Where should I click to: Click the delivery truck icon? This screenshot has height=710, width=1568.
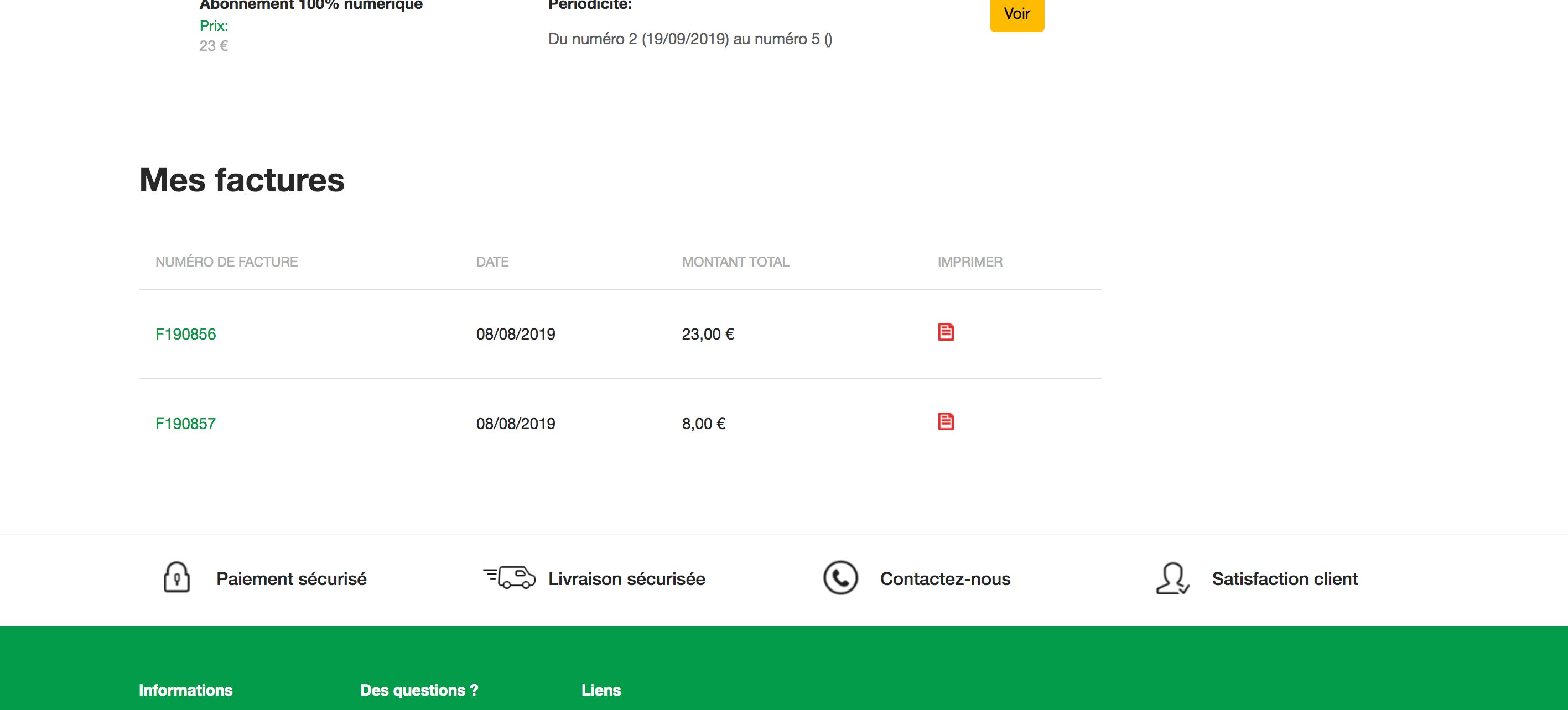[510, 577]
